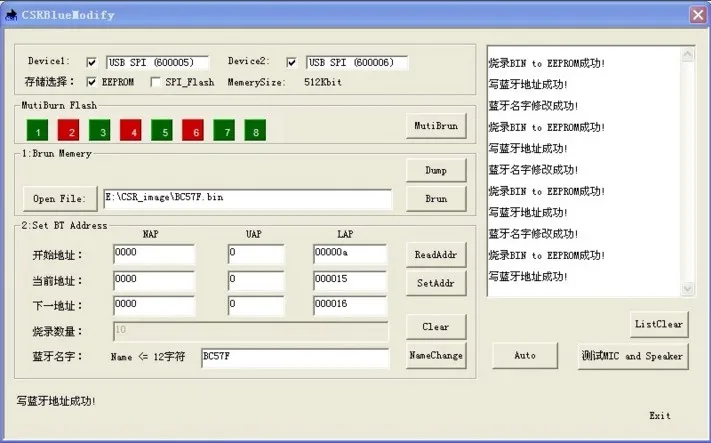This screenshot has height=443, width=711.
Task: Click the CSRBlueModify title bar app icon
Action: click(x=11, y=15)
